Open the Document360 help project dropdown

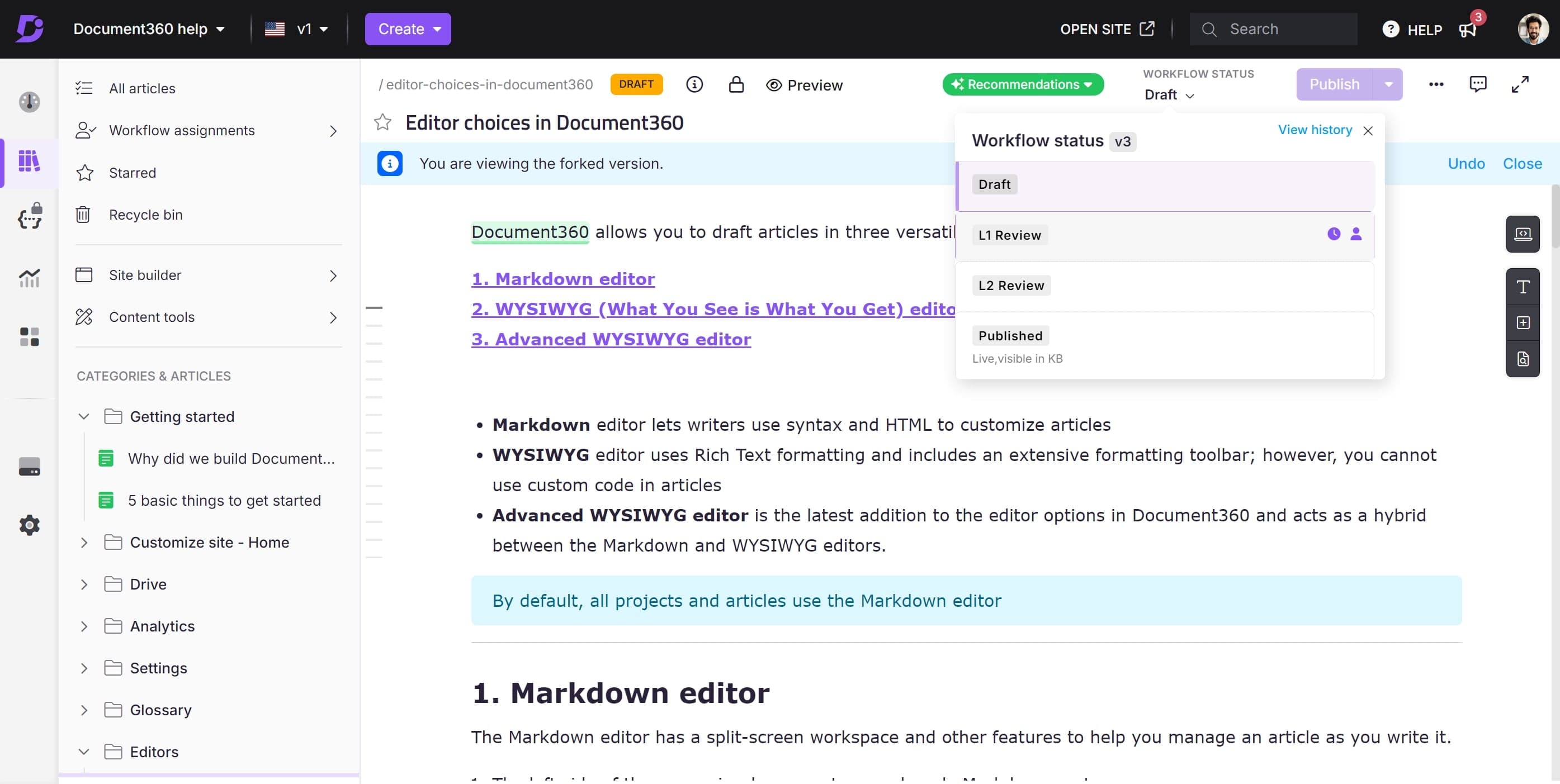[148, 29]
